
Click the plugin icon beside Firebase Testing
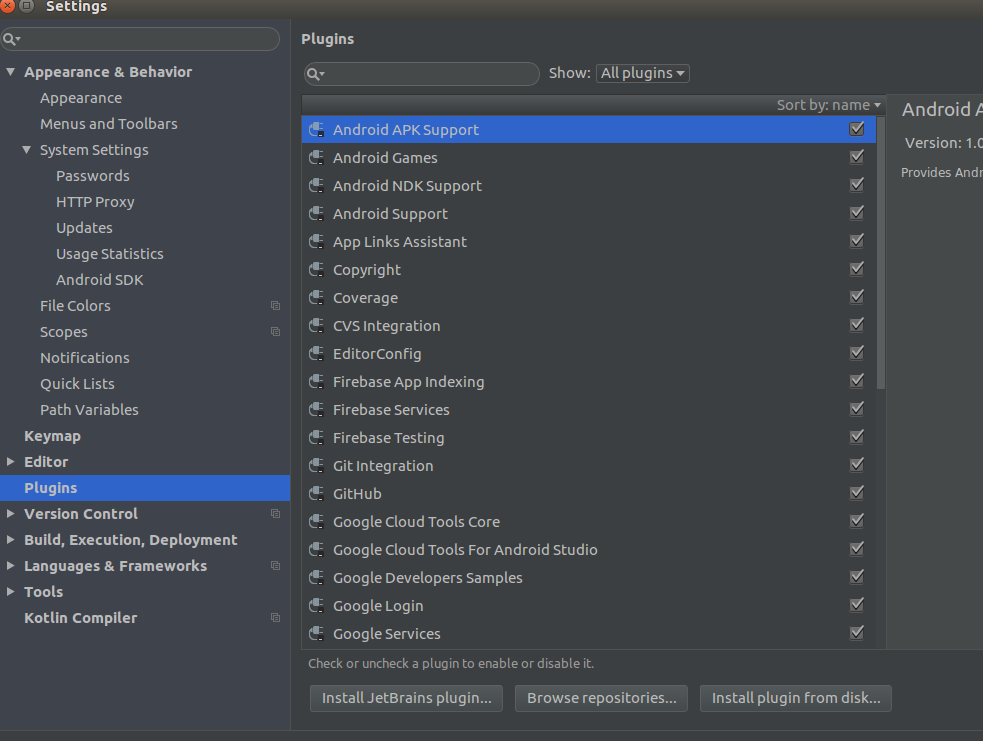[x=317, y=438]
